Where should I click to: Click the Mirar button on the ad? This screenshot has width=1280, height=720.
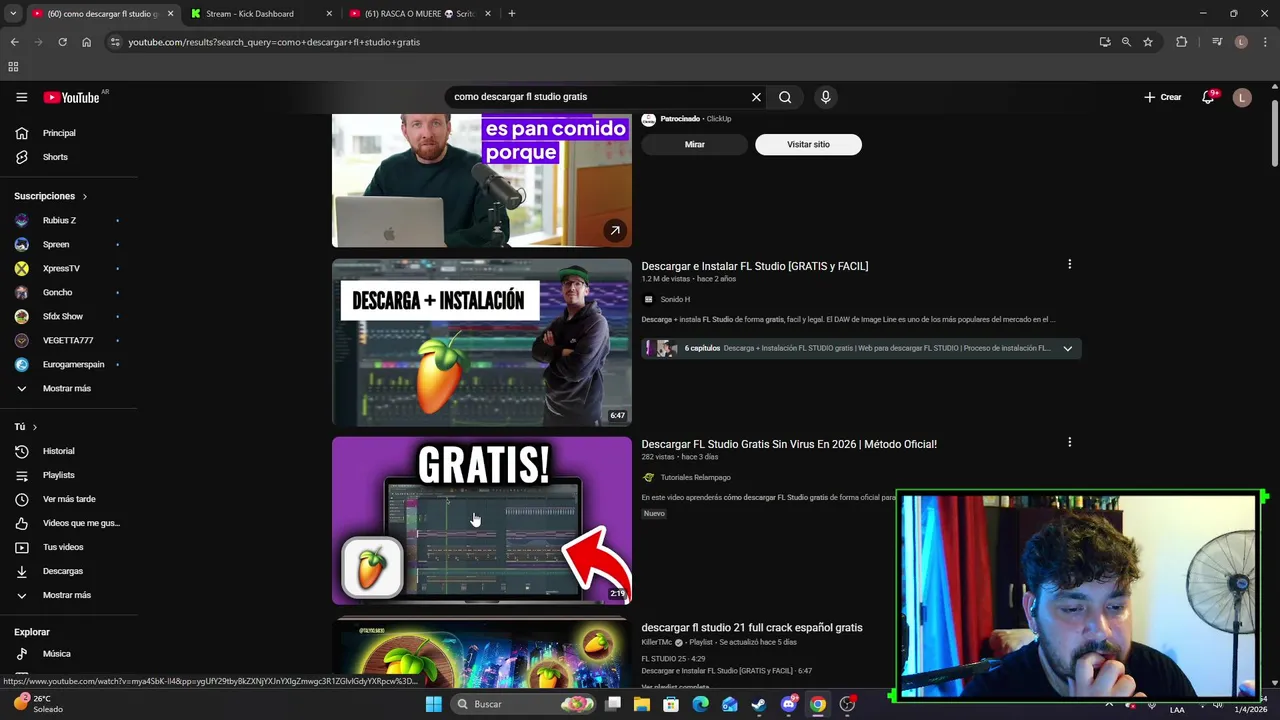pyautogui.click(x=694, y=145)
